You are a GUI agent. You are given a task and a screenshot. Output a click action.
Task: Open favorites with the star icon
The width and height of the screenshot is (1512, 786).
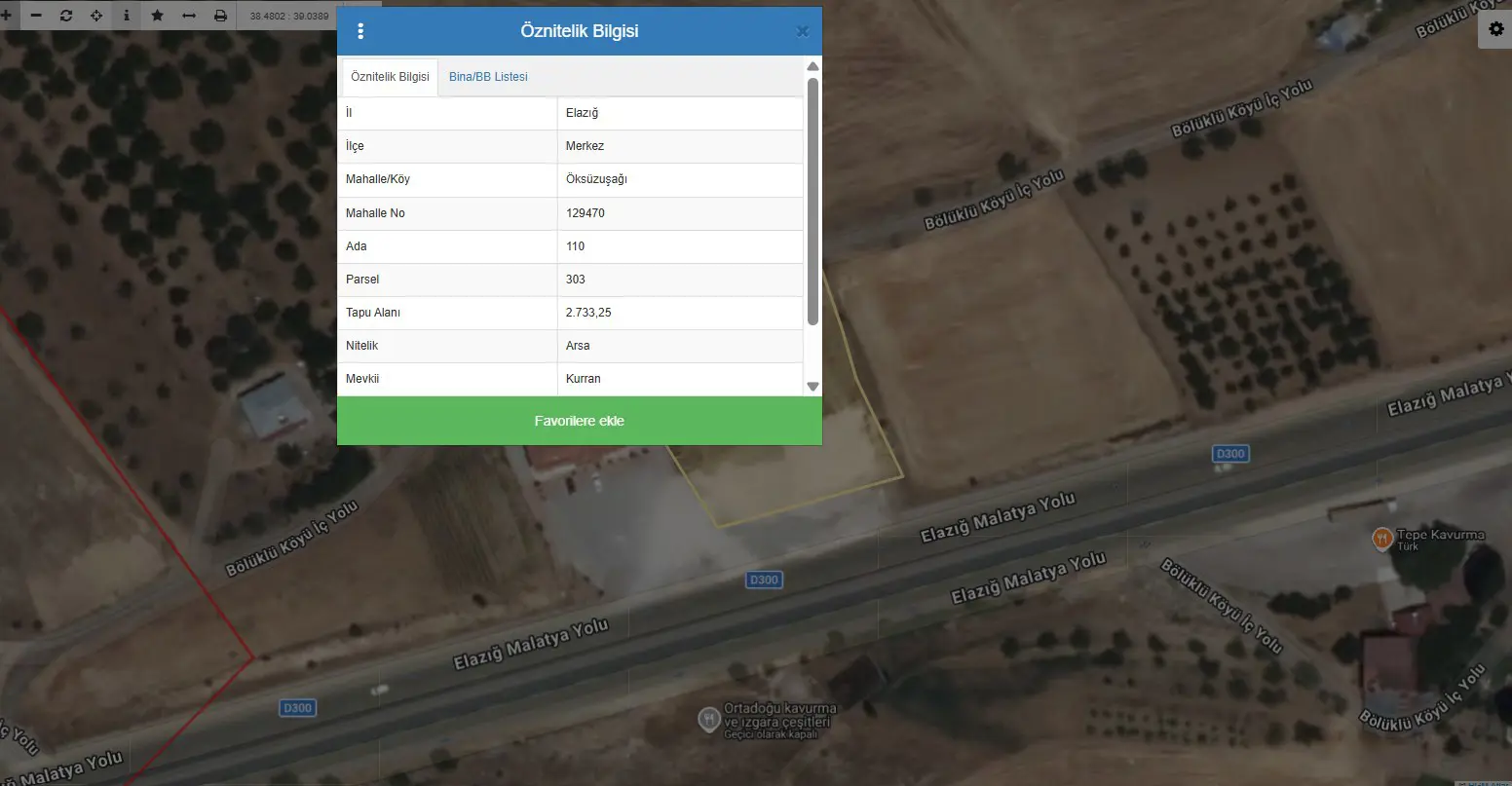point(157,16)
